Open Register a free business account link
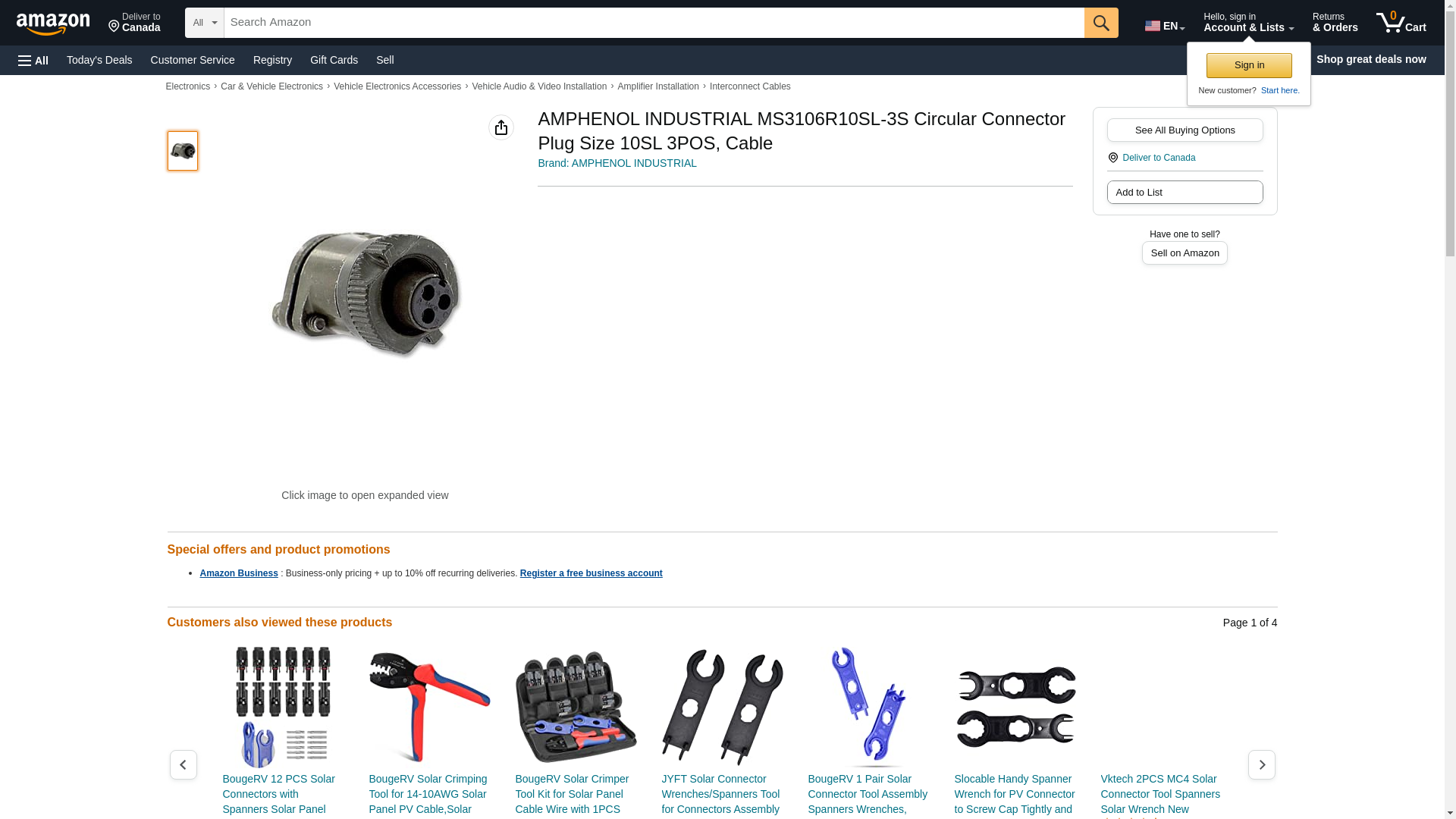 [591, 573]
